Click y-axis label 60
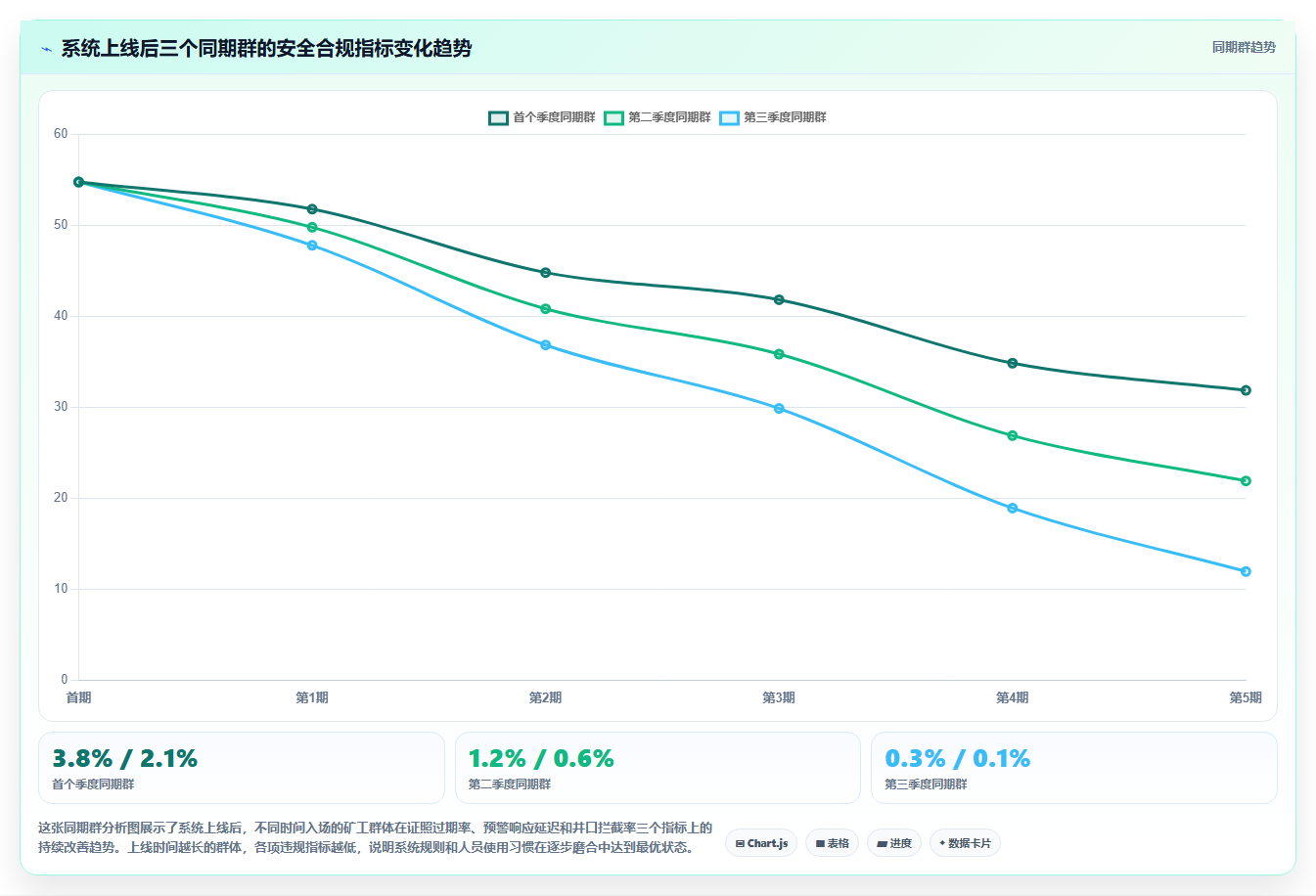The height and width of the screenshot is (896, 1316). (x=61, y=134)
